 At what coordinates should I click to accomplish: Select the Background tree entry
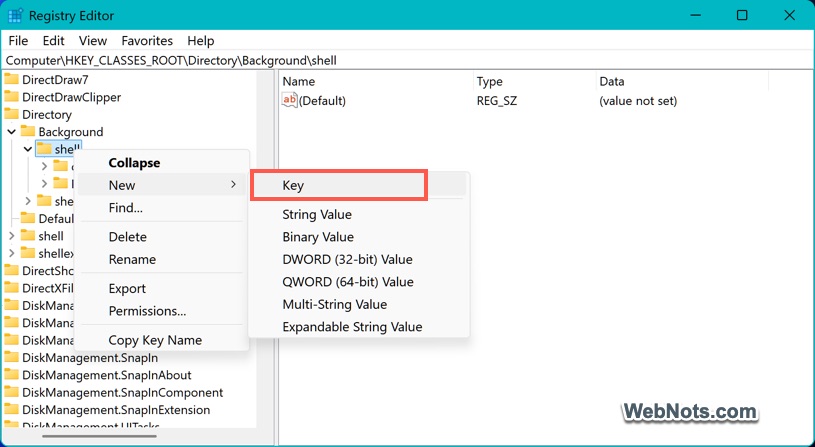pyautogui.click(x=71, y=132)
